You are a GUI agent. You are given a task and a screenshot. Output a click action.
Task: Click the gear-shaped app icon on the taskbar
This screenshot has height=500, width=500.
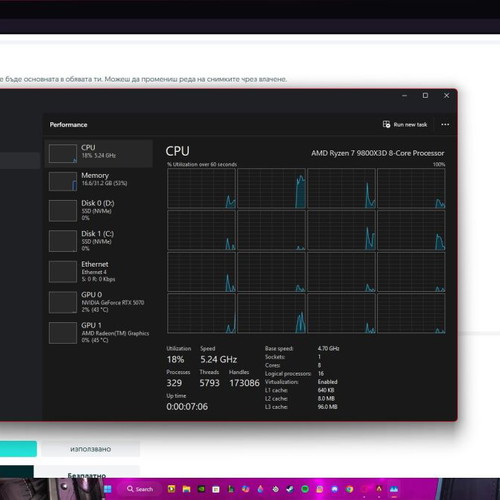pos(275,489)
